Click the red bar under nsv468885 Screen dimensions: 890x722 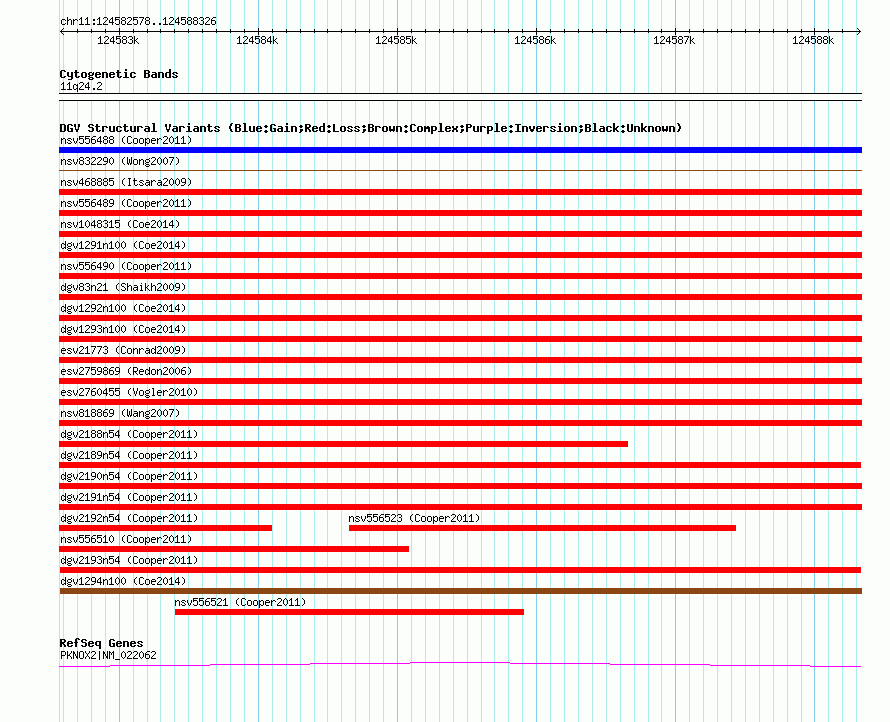[460, 192]
